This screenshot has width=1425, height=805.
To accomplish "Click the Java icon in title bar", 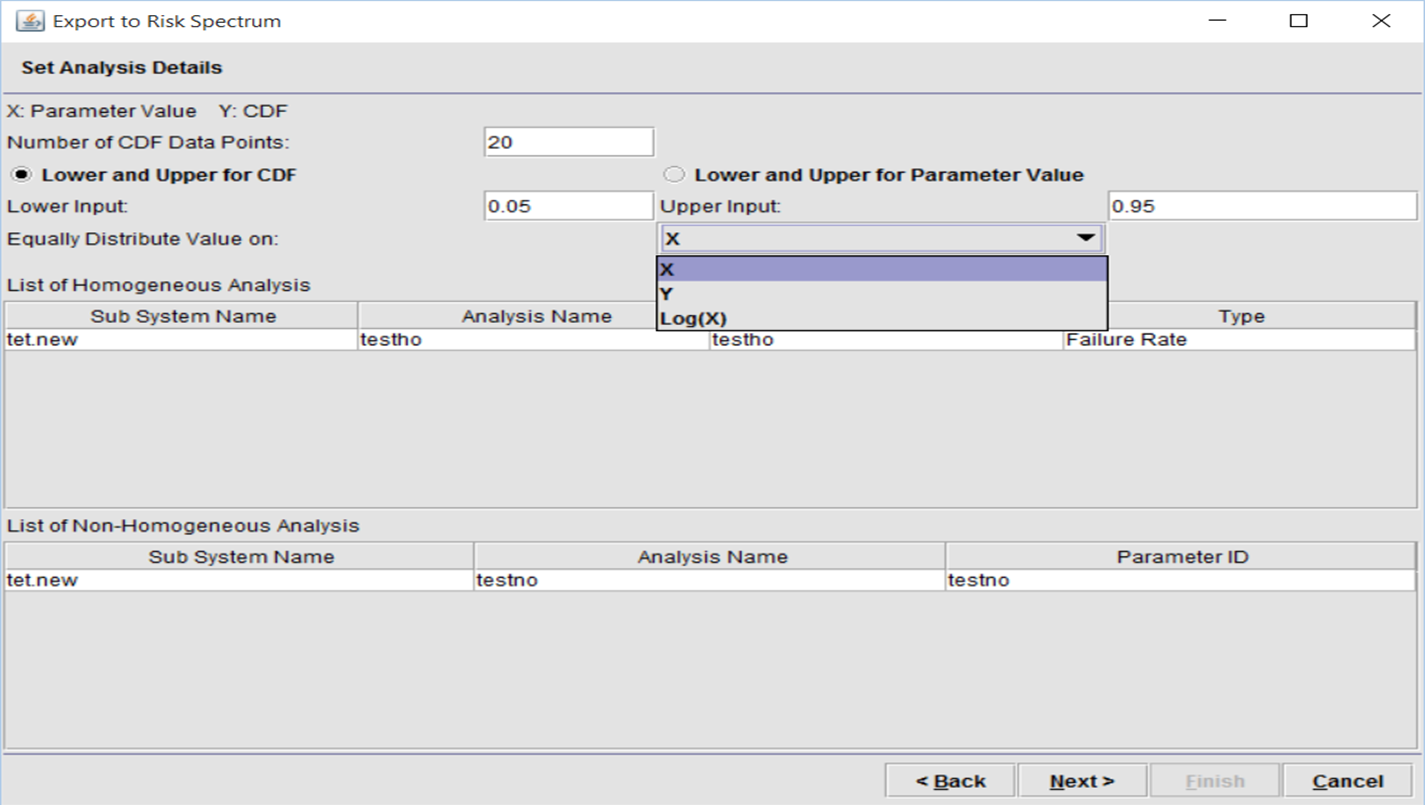I will point(30,21).
